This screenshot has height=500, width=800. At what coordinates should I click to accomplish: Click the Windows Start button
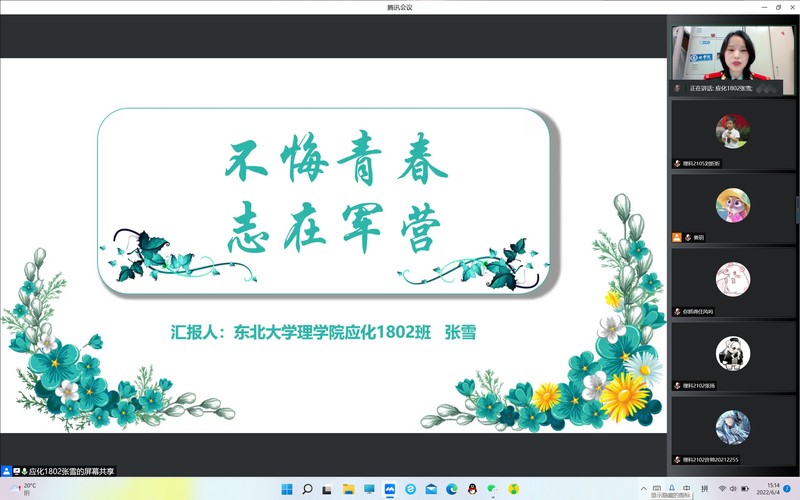click(287, 489)
